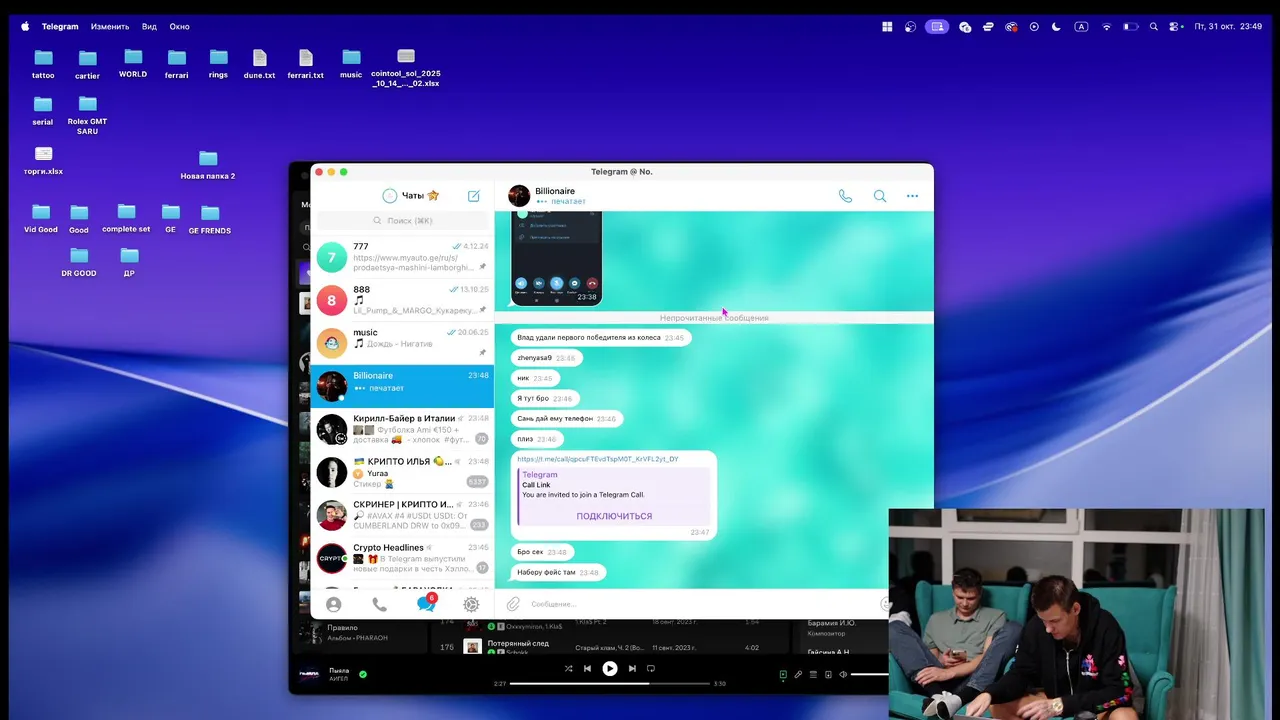Open the СКРИНЕР chat
This screenshot has height=720, width=1280.
[x=402, y=515]
